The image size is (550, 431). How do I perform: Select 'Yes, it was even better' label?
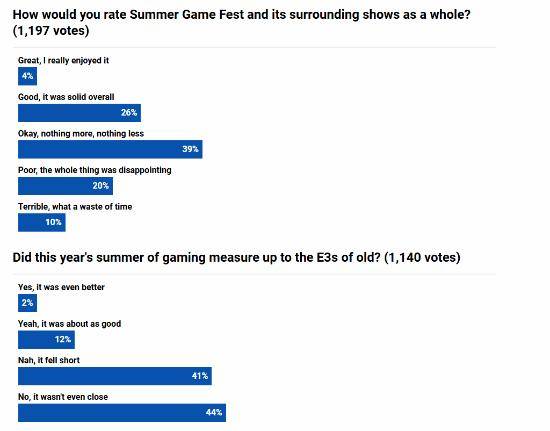tap(61, 287)
